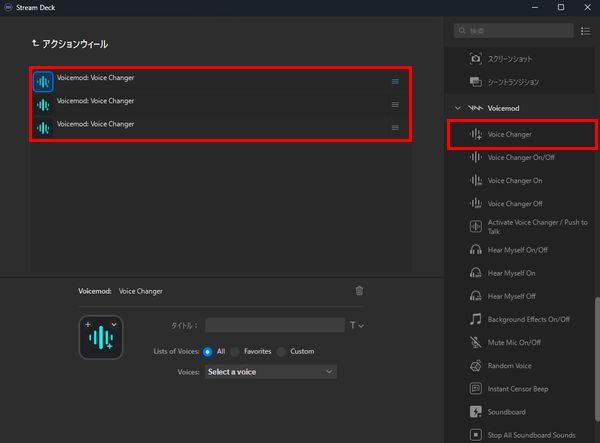Maximize the Stream Deck window

[x=561, y=7]
